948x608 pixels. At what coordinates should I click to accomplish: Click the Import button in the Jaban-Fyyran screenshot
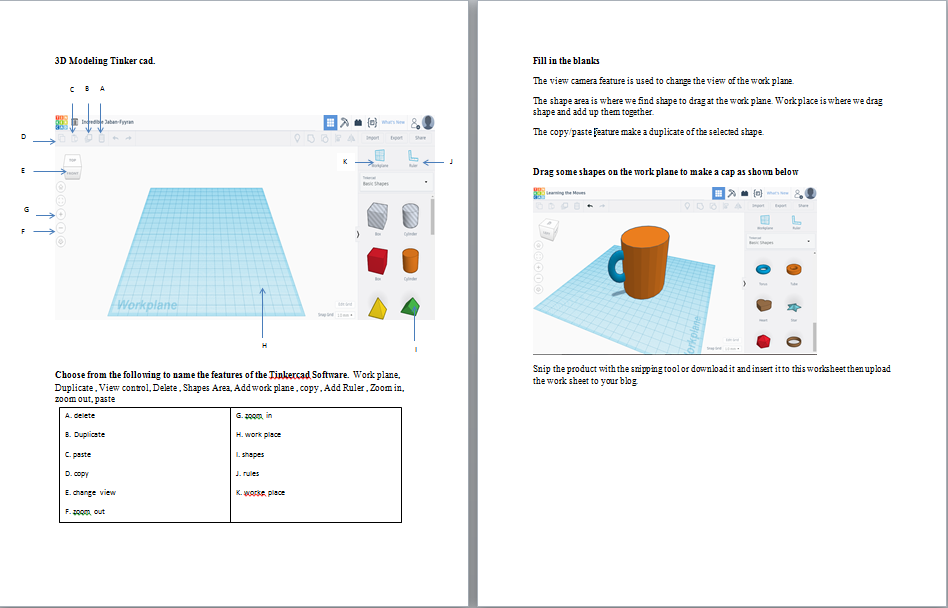pos(372,138)
